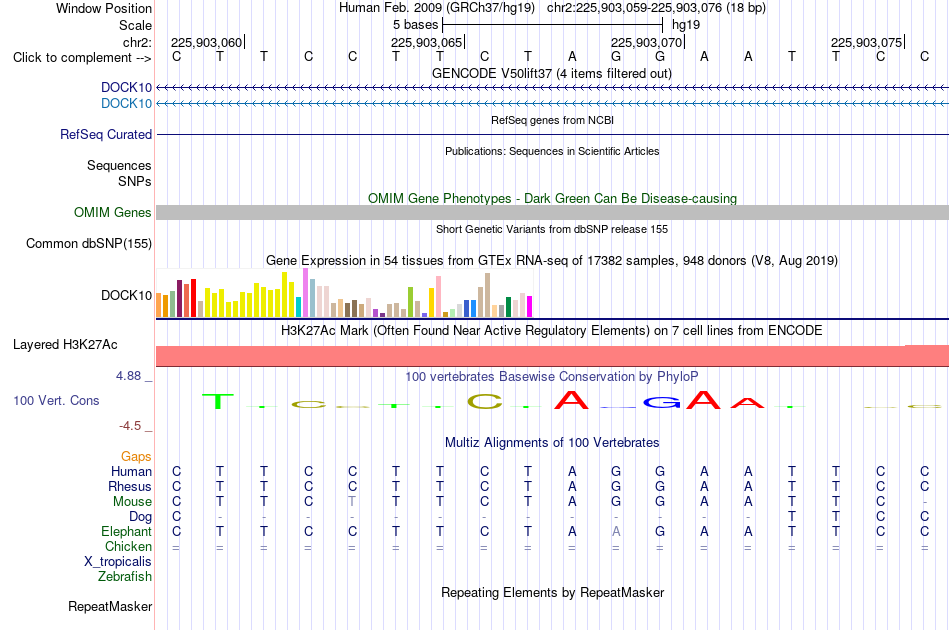Click the 'Click to complement -->' label
The width and height of the screenshot is (950, 630).
[82, 58]
